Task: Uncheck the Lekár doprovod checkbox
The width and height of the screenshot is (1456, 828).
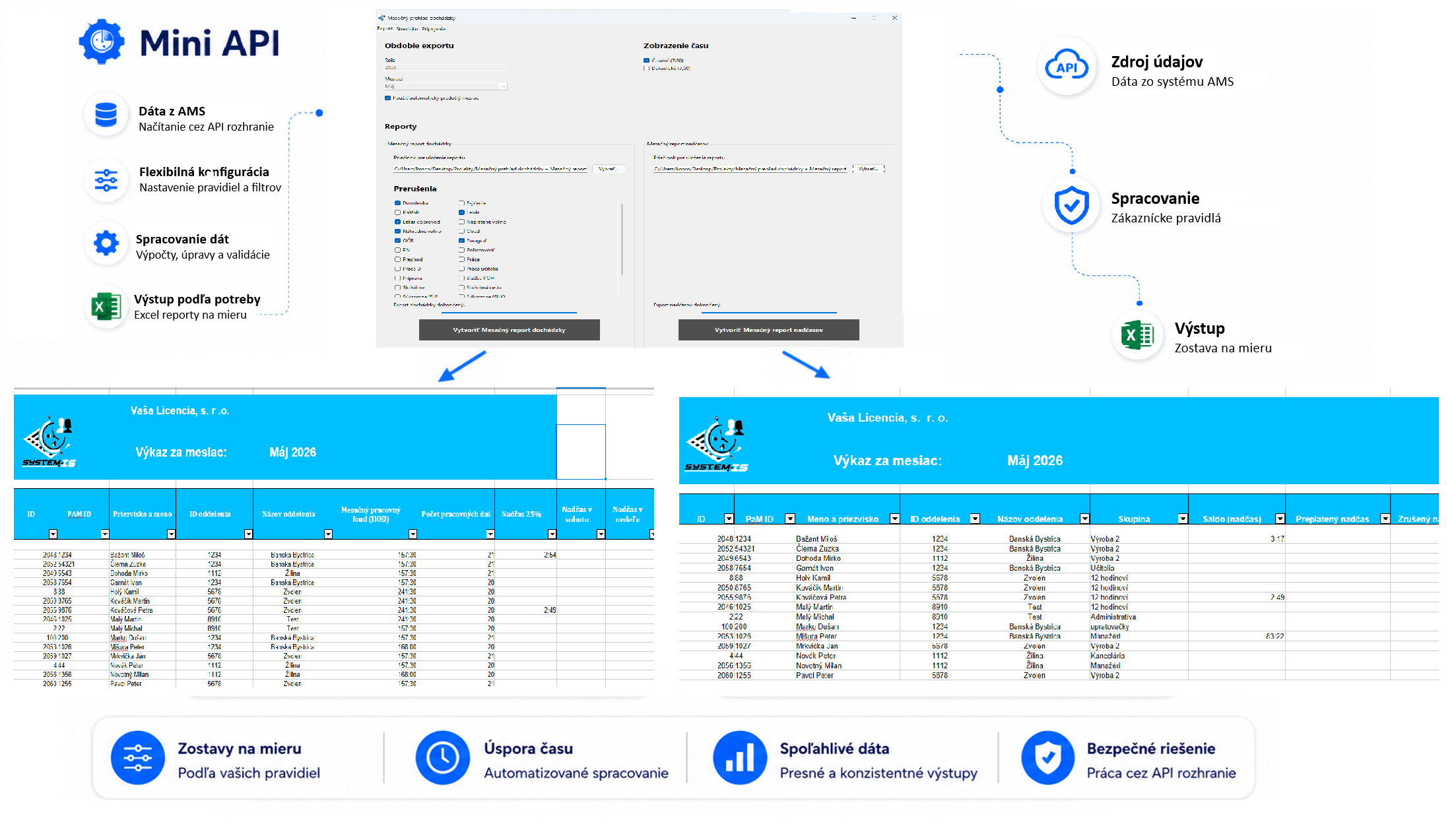Action: click(x=397, y=222)
